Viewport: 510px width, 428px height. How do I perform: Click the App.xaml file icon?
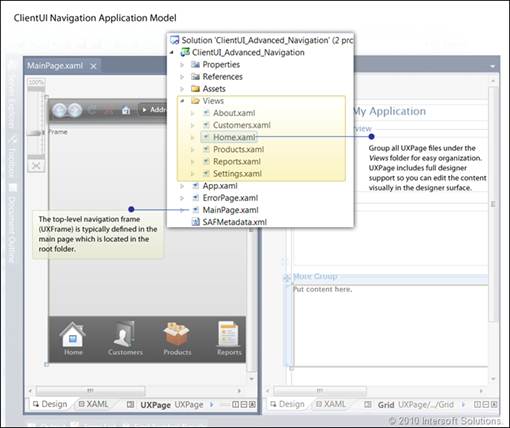196,186
